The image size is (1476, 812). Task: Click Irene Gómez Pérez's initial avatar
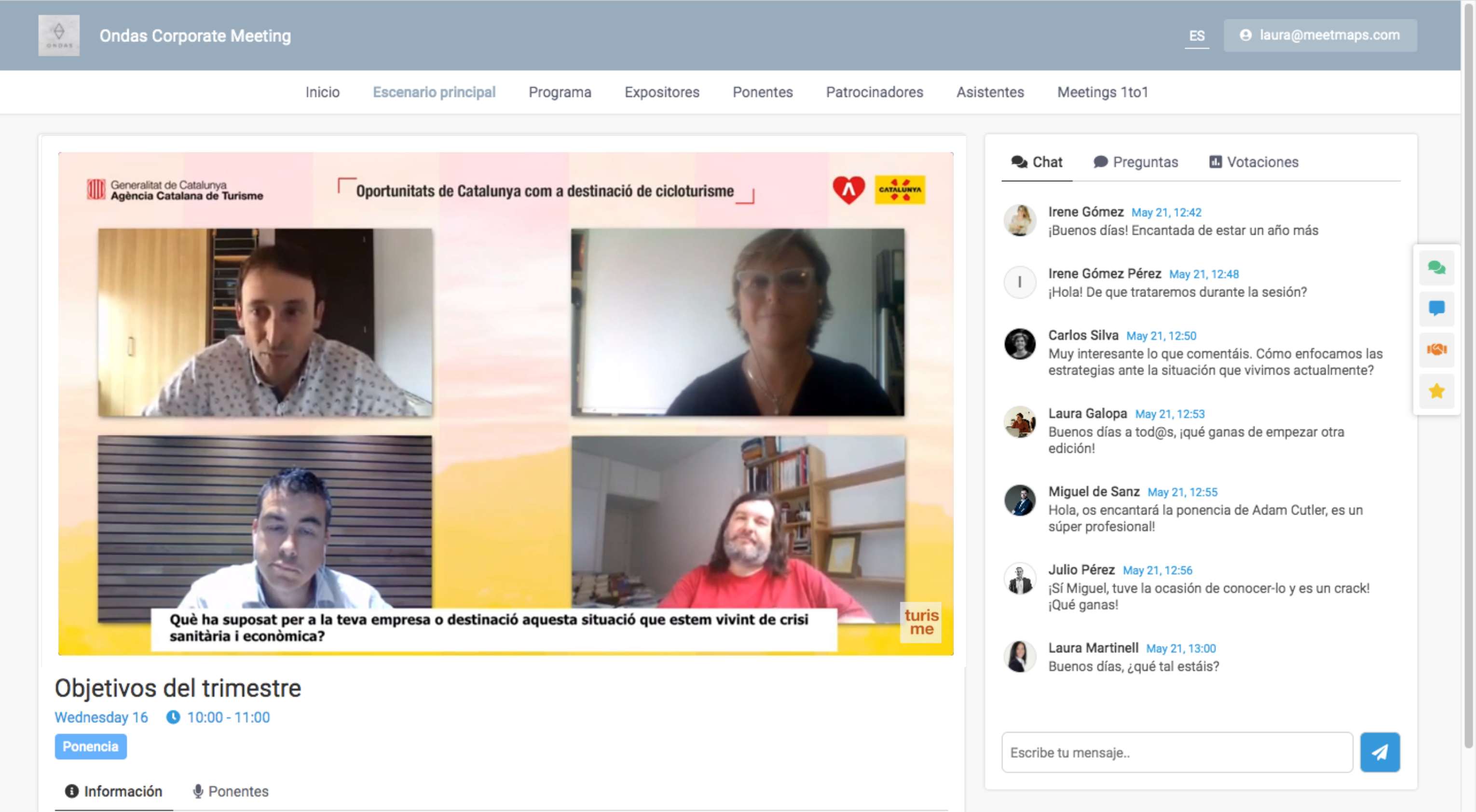1020,282
